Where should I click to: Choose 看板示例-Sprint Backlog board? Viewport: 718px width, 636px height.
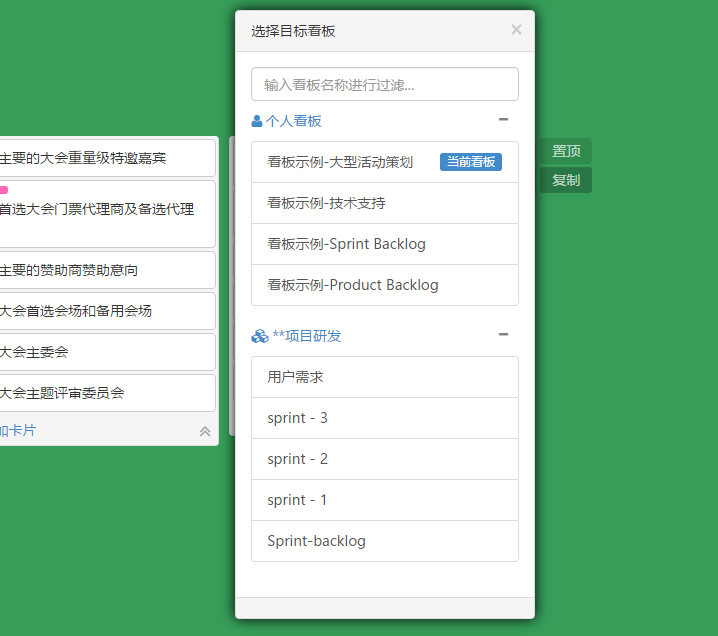click(346, 244)
